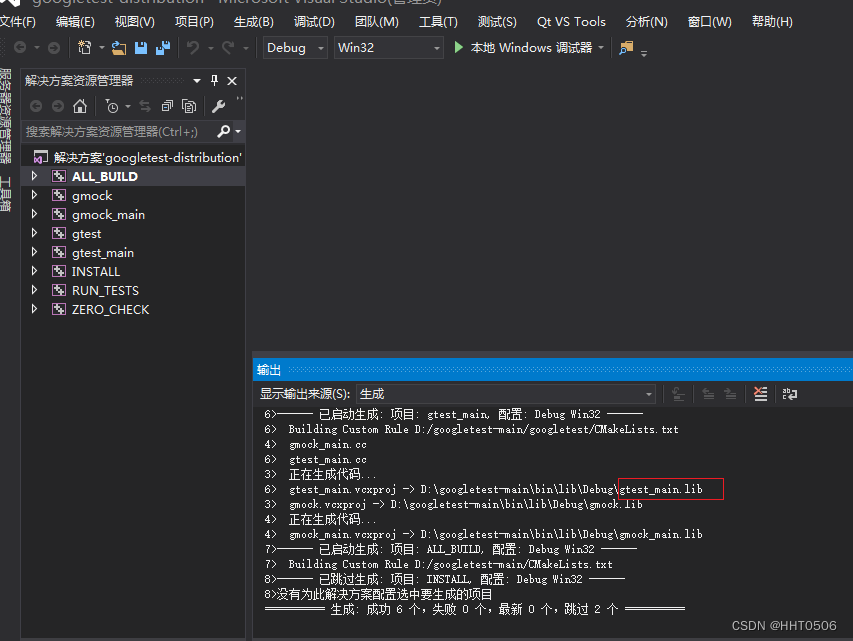Expand the INSTALL project node
The image size is (853, 641).
pyautogui.click(x=34, y=271)
